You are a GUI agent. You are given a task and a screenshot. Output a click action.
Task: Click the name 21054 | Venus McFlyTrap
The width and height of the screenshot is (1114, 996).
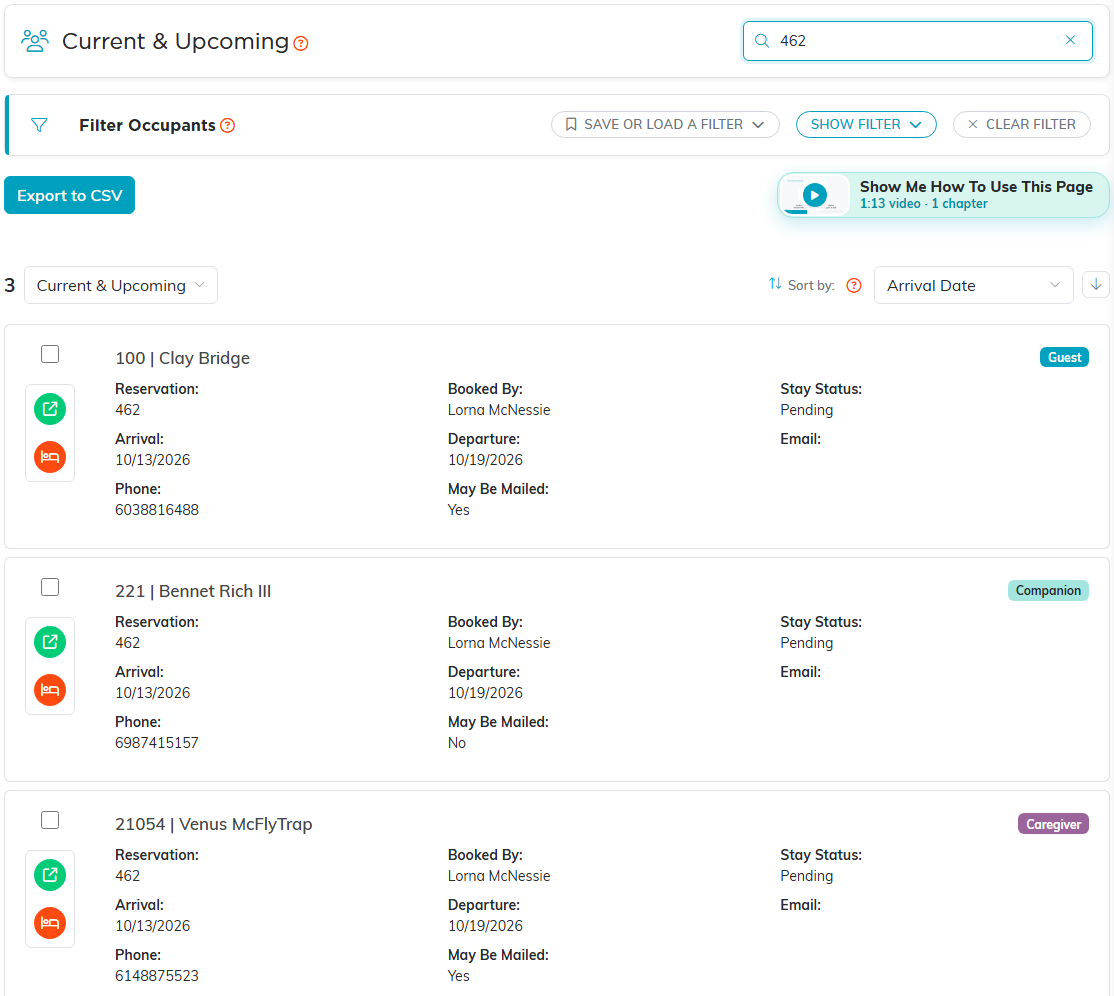coord(214,824)
